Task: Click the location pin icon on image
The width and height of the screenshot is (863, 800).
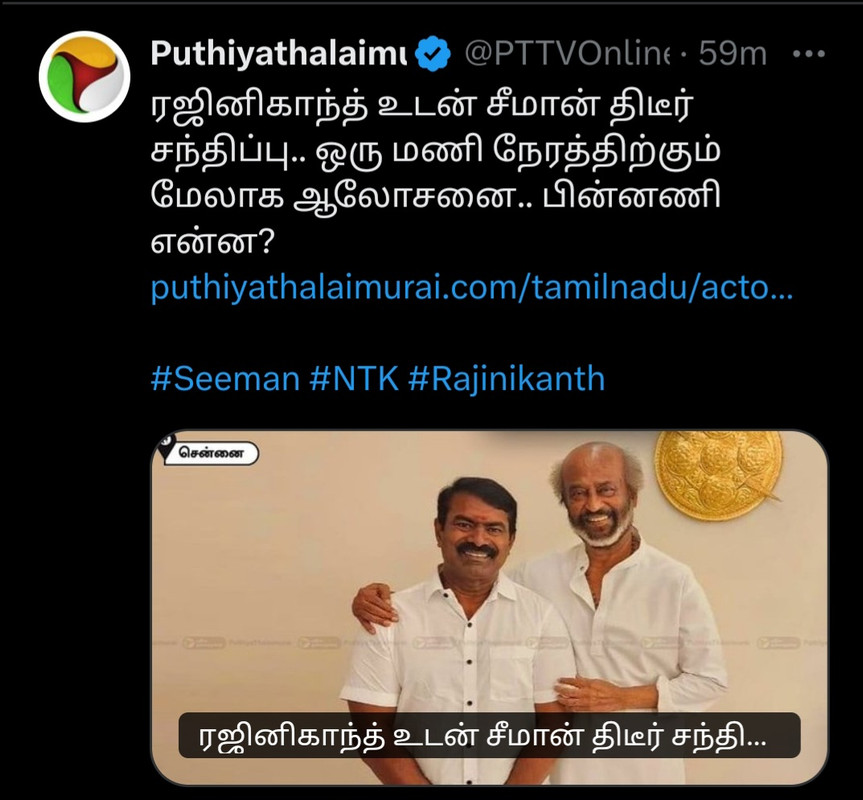Action: pyautogui.click(x=166, y=445)
